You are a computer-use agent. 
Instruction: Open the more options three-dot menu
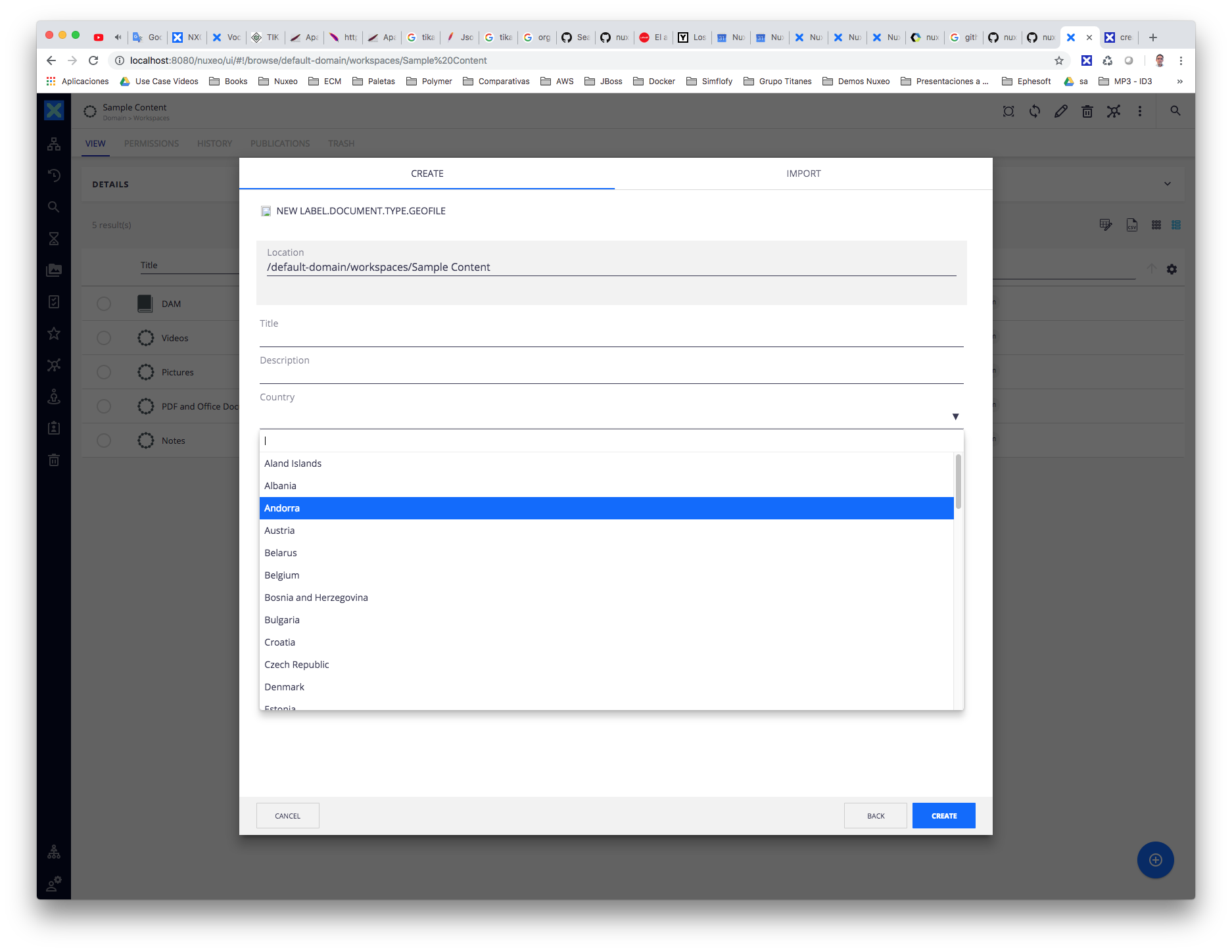pyautogui.click(x=1140, y=111)
